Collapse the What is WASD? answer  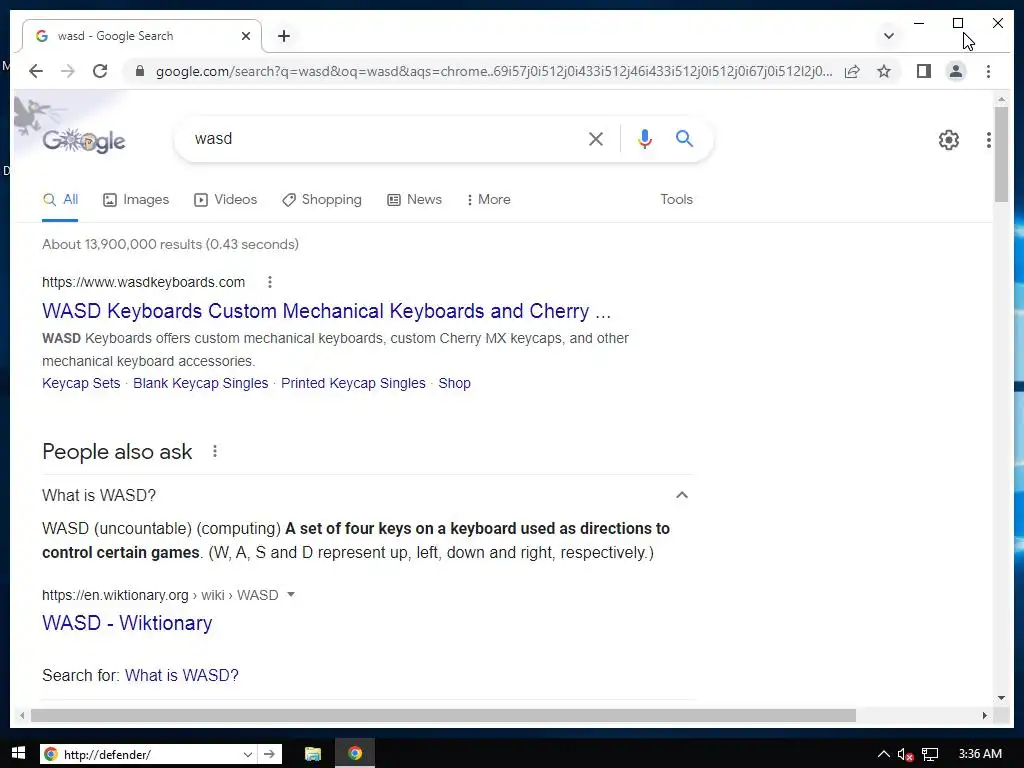point(682,495)
